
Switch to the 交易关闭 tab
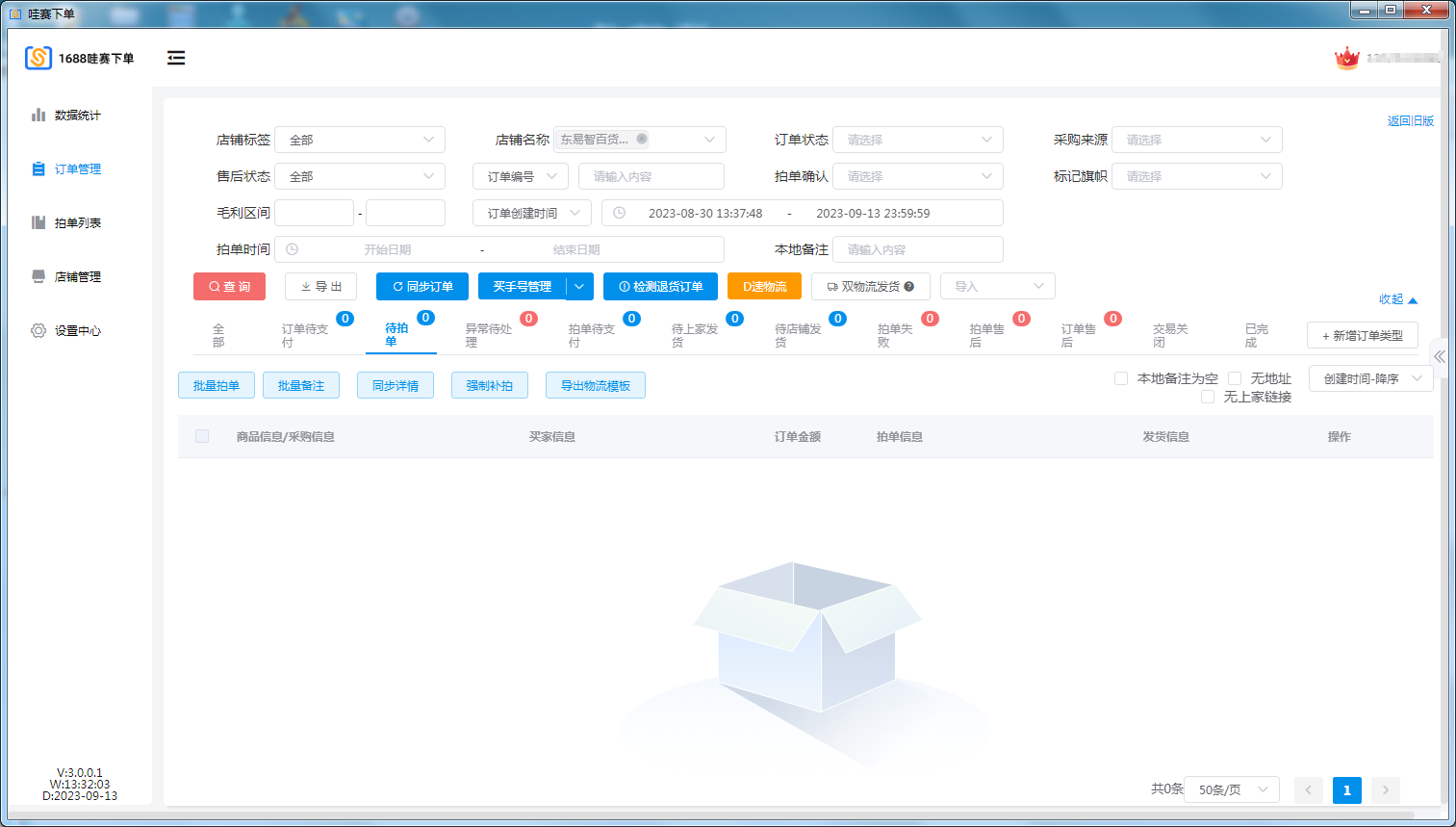click(1171, 335)
